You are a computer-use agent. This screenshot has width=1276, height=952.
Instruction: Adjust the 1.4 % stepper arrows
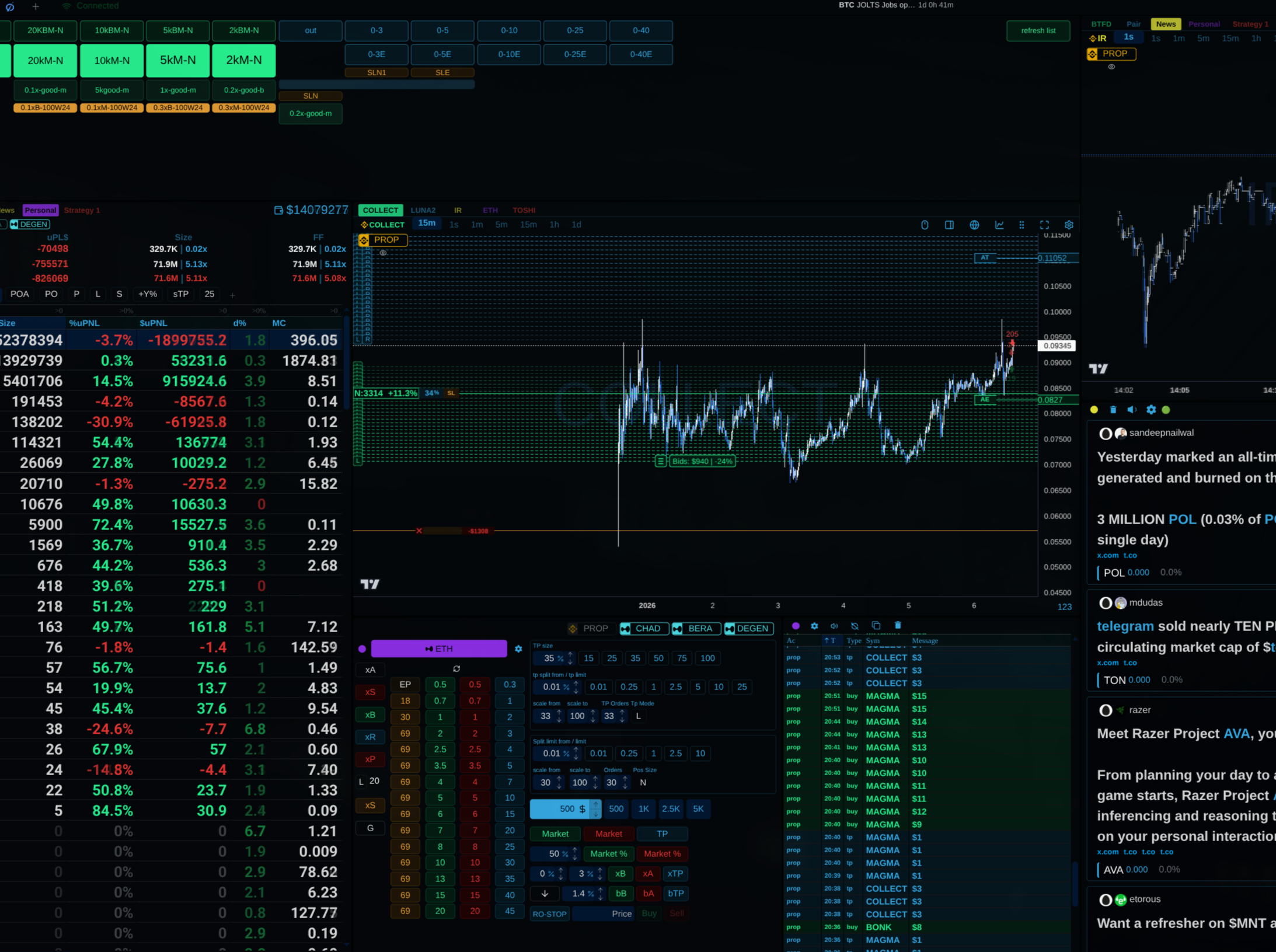click(600, 894)
